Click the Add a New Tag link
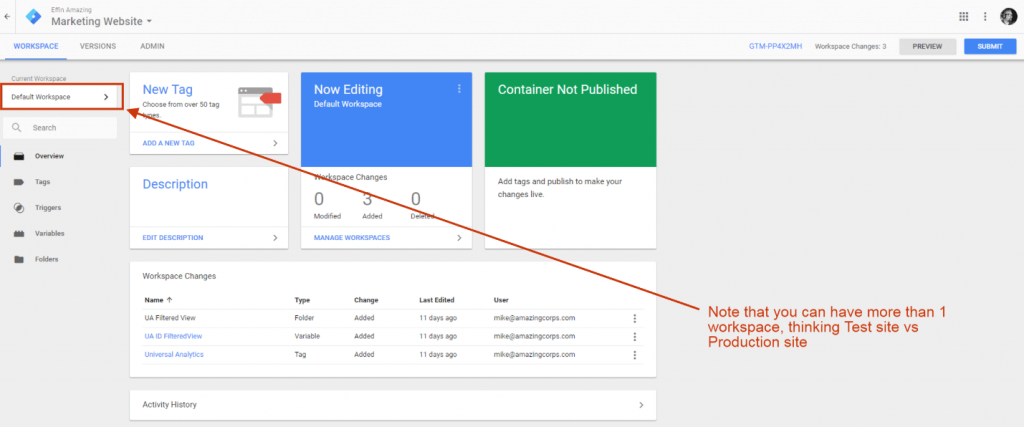 click(x=168, y=142)
